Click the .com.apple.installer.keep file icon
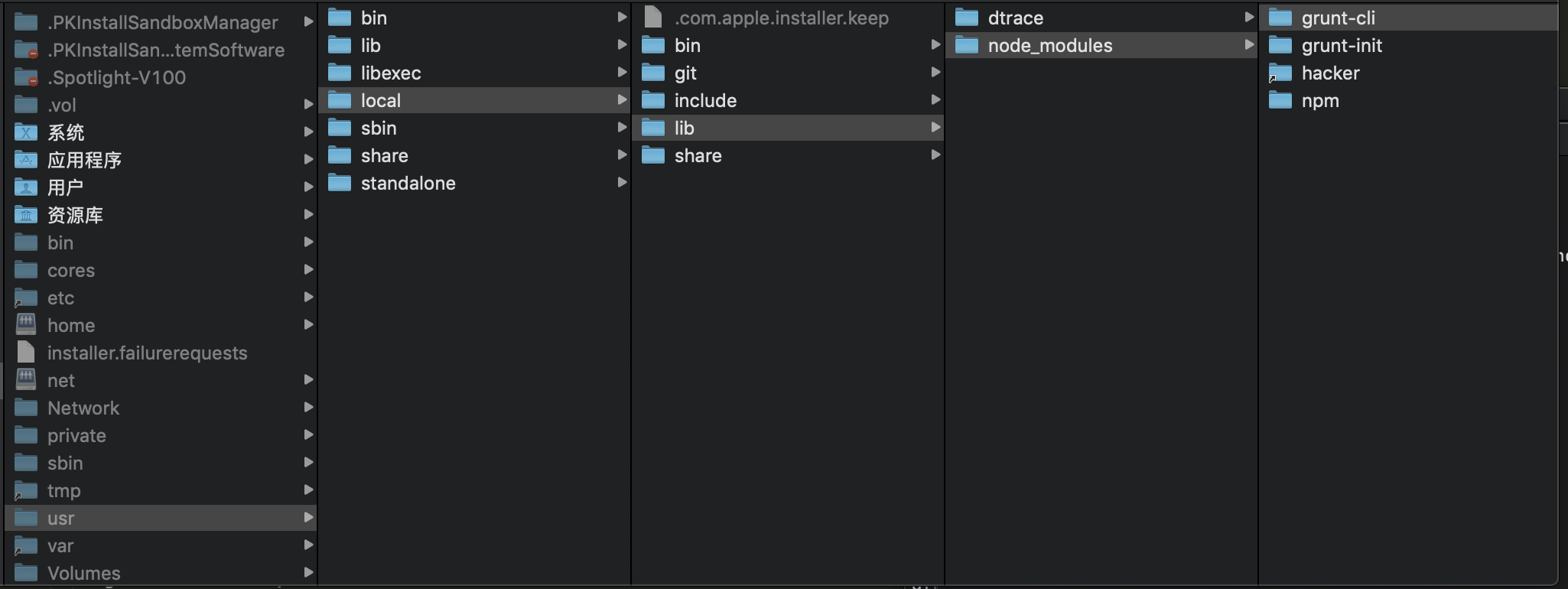The width and height of the screenshot is (1568, 589). pos(652,18)
